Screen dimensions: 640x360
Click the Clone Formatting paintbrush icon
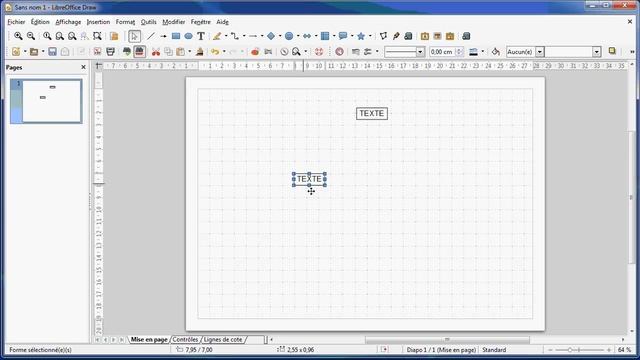coord(200,52)
